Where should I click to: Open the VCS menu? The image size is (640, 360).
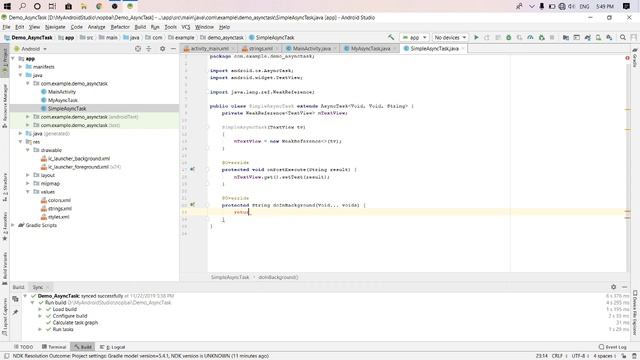pos(186,27)
